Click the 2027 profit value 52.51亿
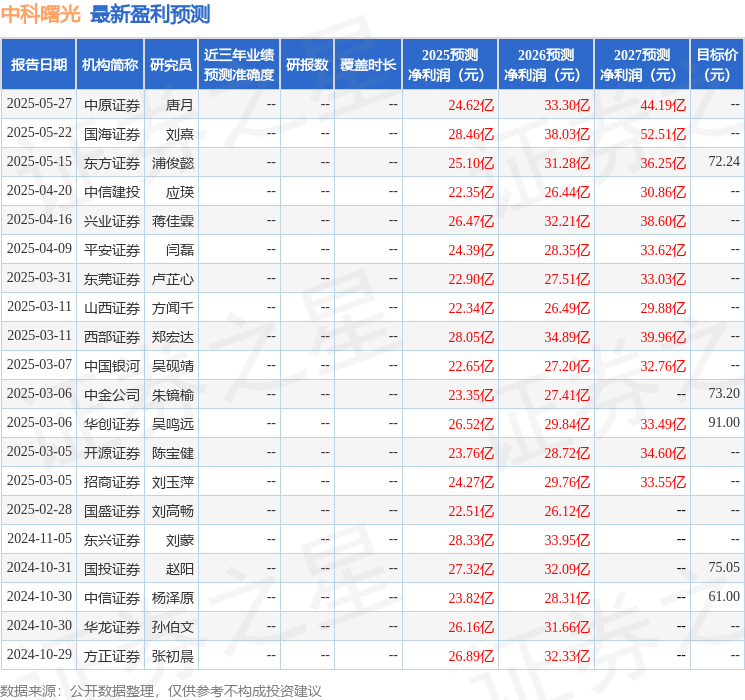 [x=663, y=134]
